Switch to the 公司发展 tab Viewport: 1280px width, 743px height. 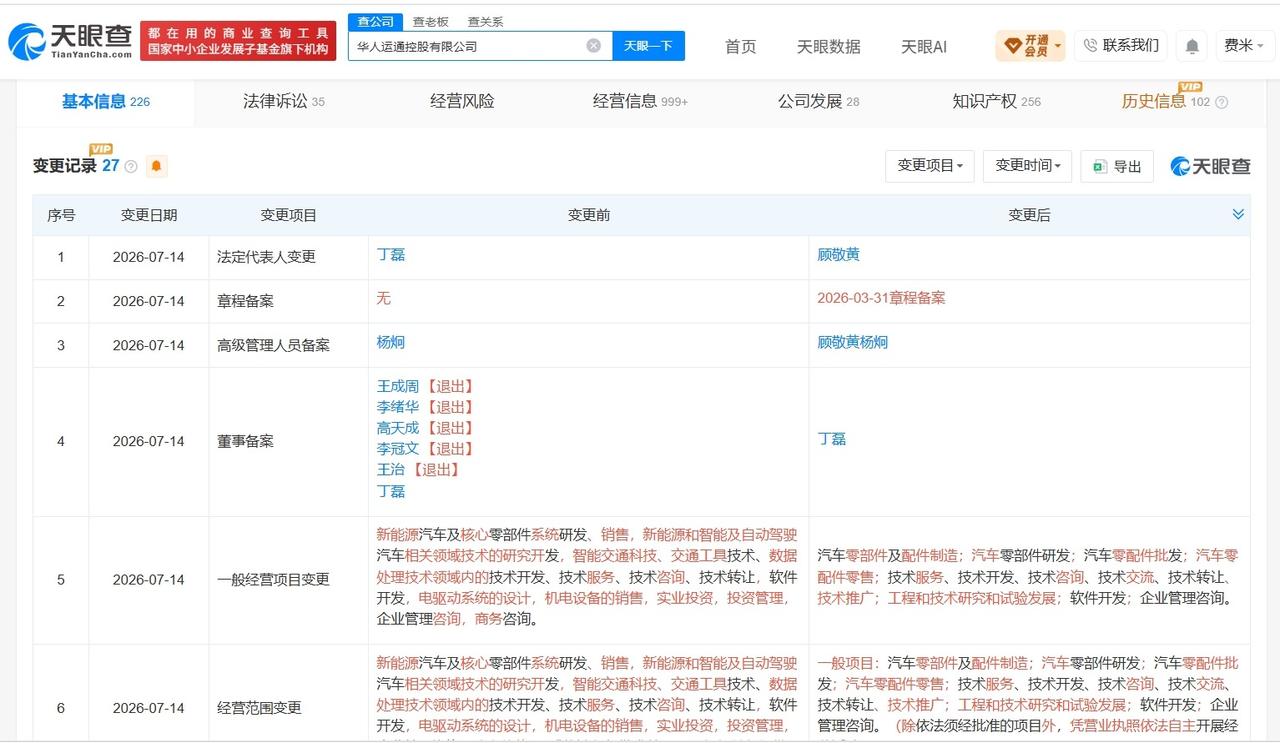pos(818,101)
